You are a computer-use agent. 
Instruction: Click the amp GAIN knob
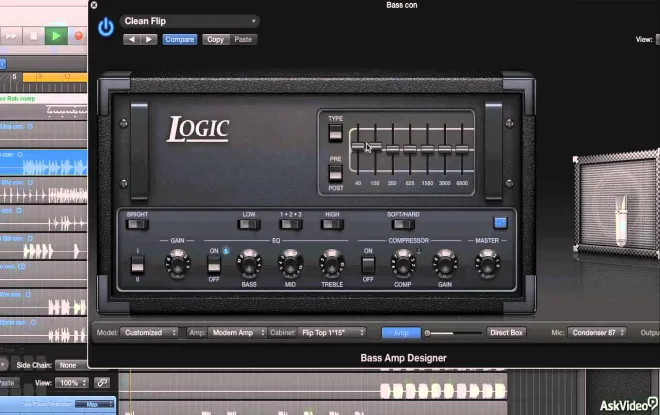point(177,264)
